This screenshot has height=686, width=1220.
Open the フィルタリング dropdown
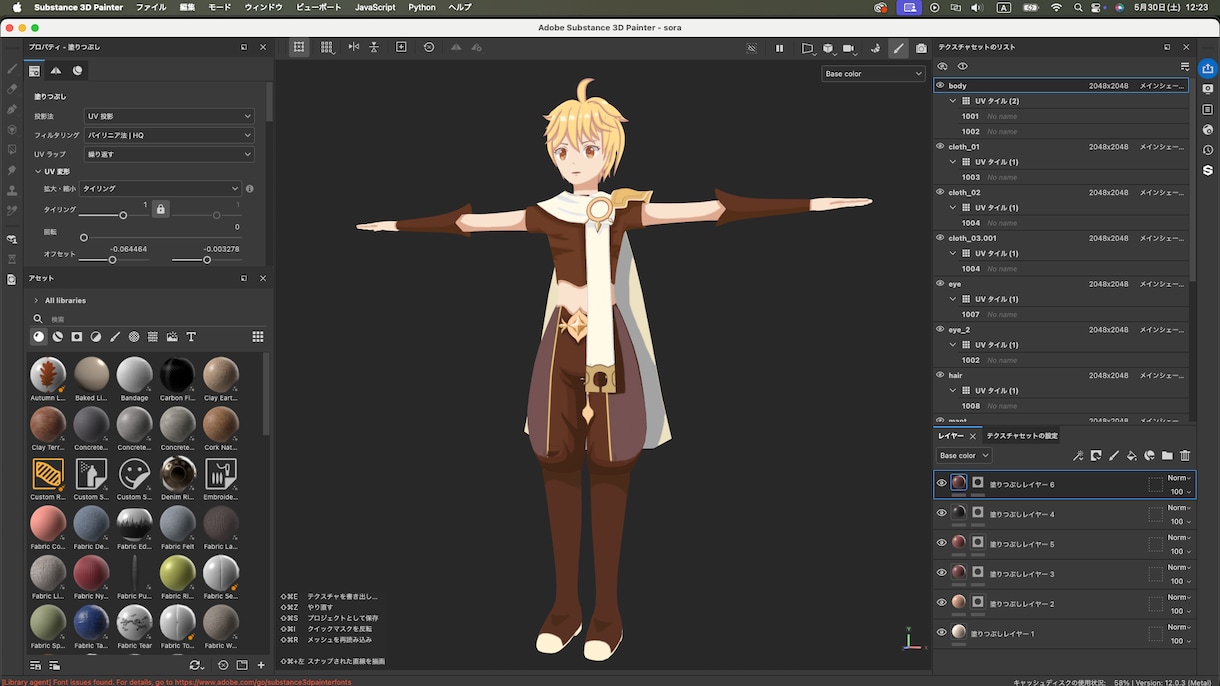[169, 135]
